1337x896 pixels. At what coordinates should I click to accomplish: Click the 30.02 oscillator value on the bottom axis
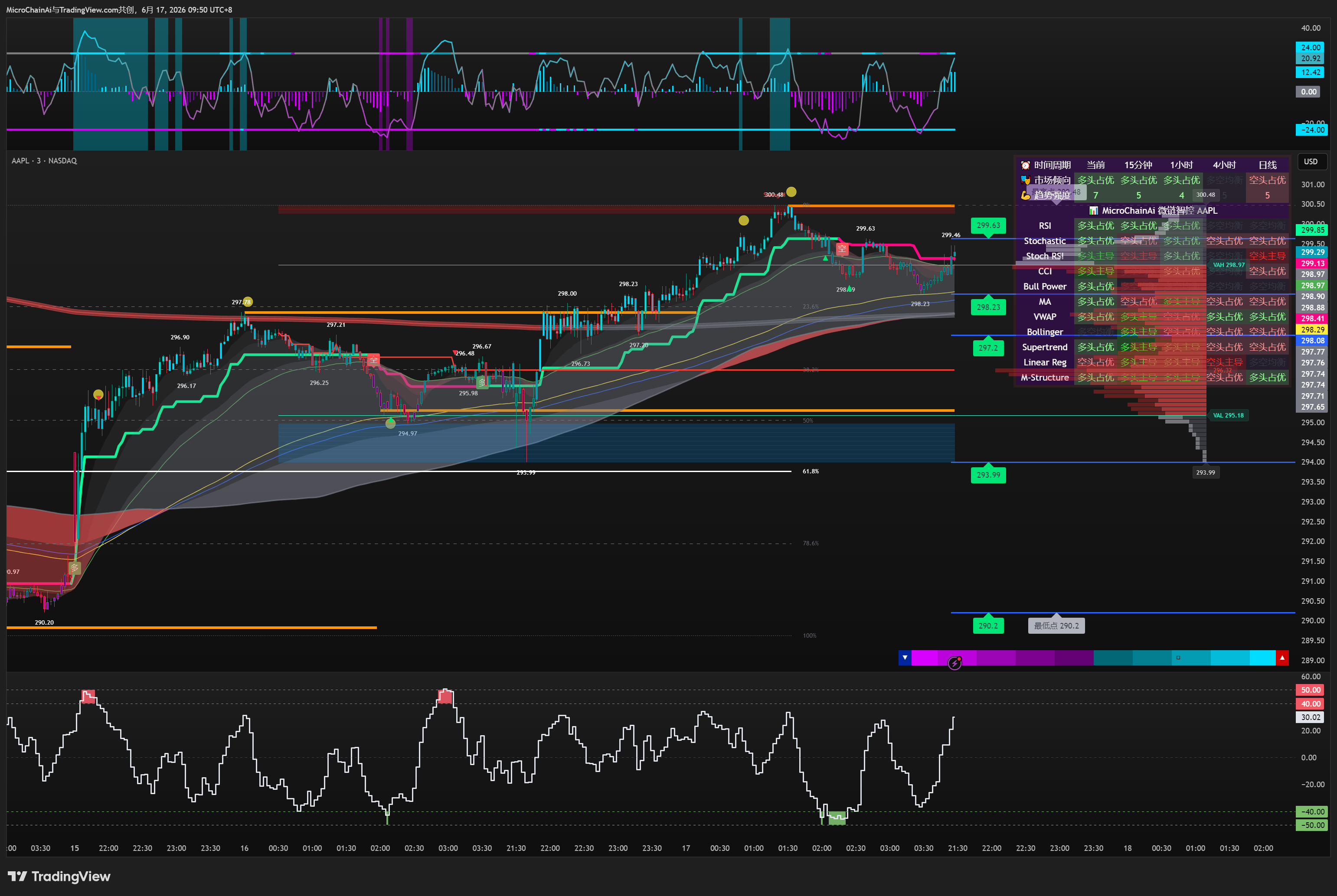[1311, 717]
